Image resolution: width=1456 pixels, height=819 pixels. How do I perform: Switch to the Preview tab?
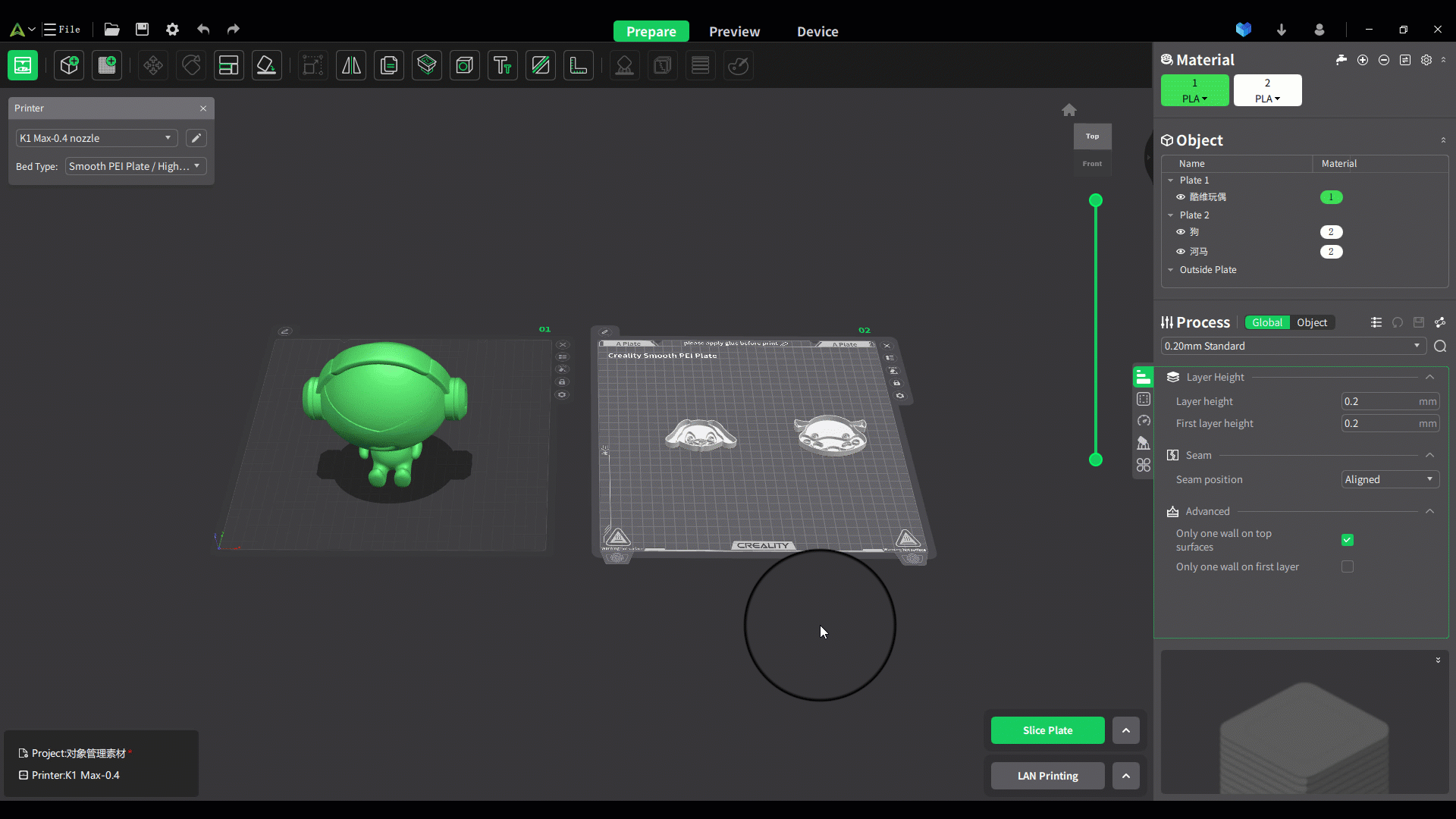[733, 31]
